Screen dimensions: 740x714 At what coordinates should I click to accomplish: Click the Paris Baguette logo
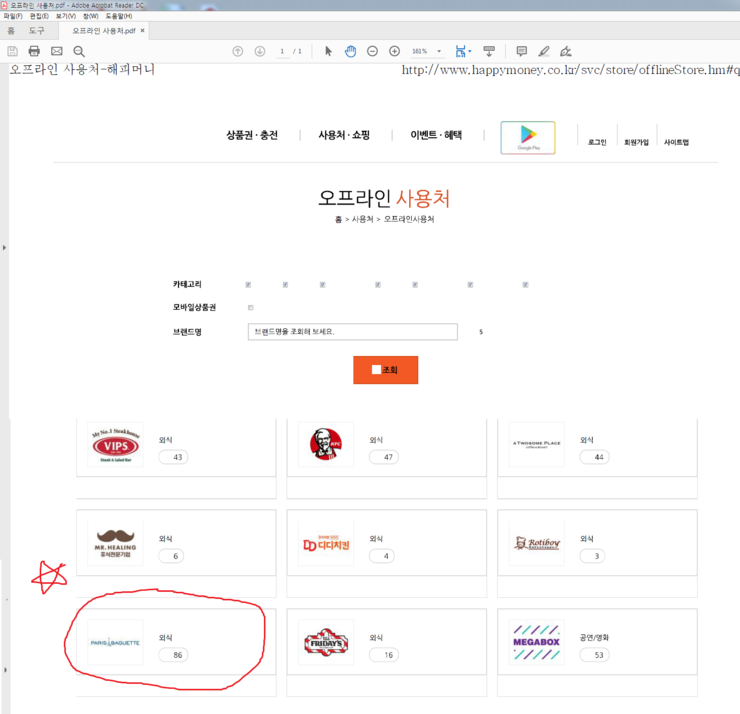coord(116,642)
